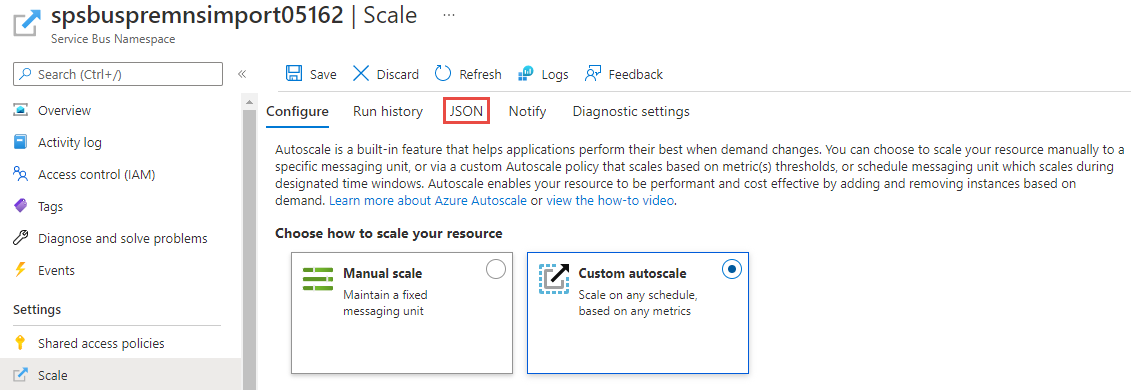This screenshot has width=1131, height=390.
Task: Collapse the sidebar with double chevron
Action: coord(242,74)
